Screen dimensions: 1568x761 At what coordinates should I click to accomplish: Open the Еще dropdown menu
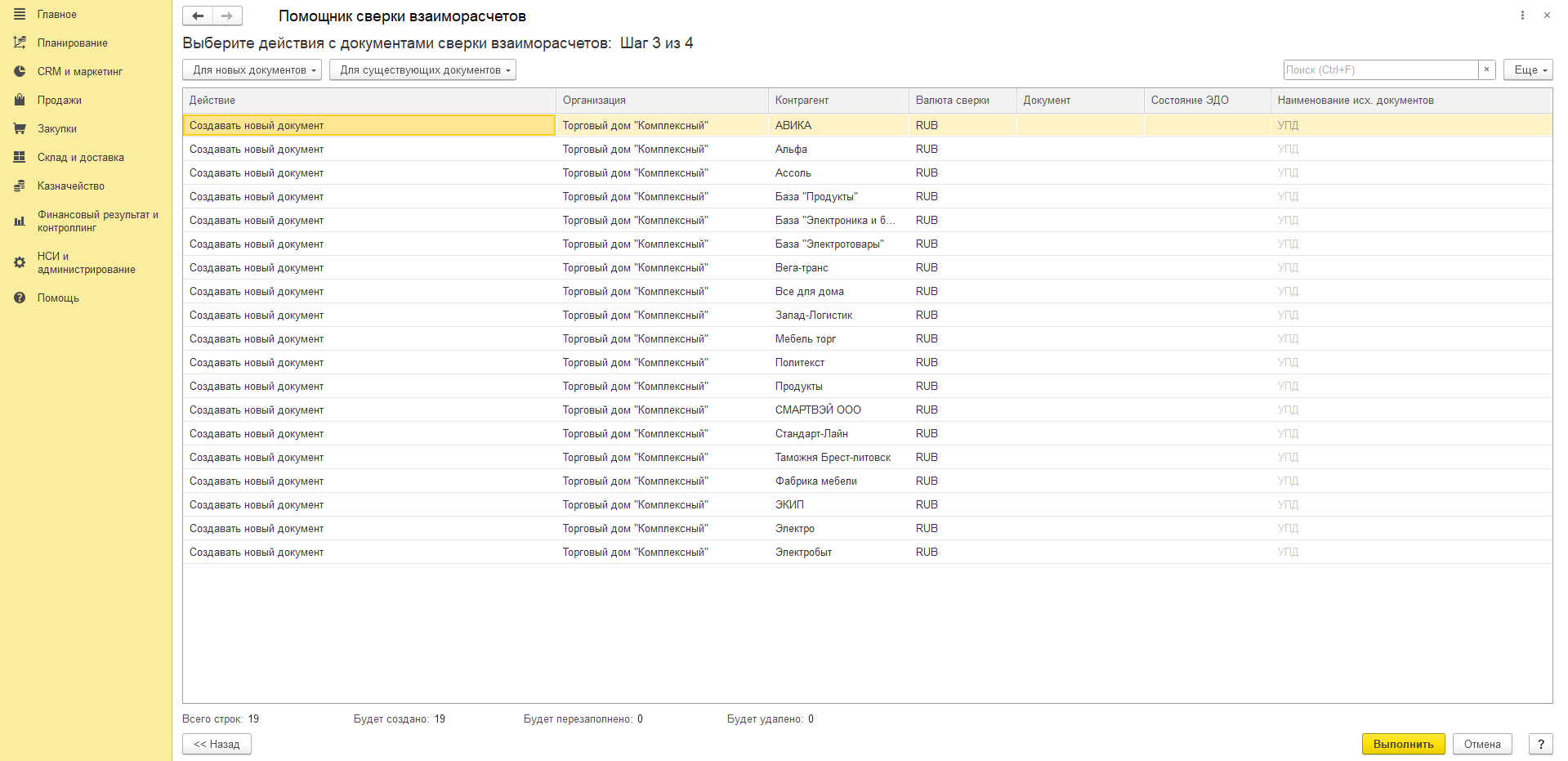[1528, 69]
